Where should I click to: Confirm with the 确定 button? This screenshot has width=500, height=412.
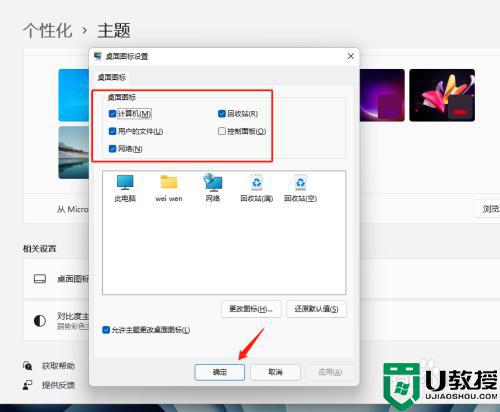click(220, 372)
